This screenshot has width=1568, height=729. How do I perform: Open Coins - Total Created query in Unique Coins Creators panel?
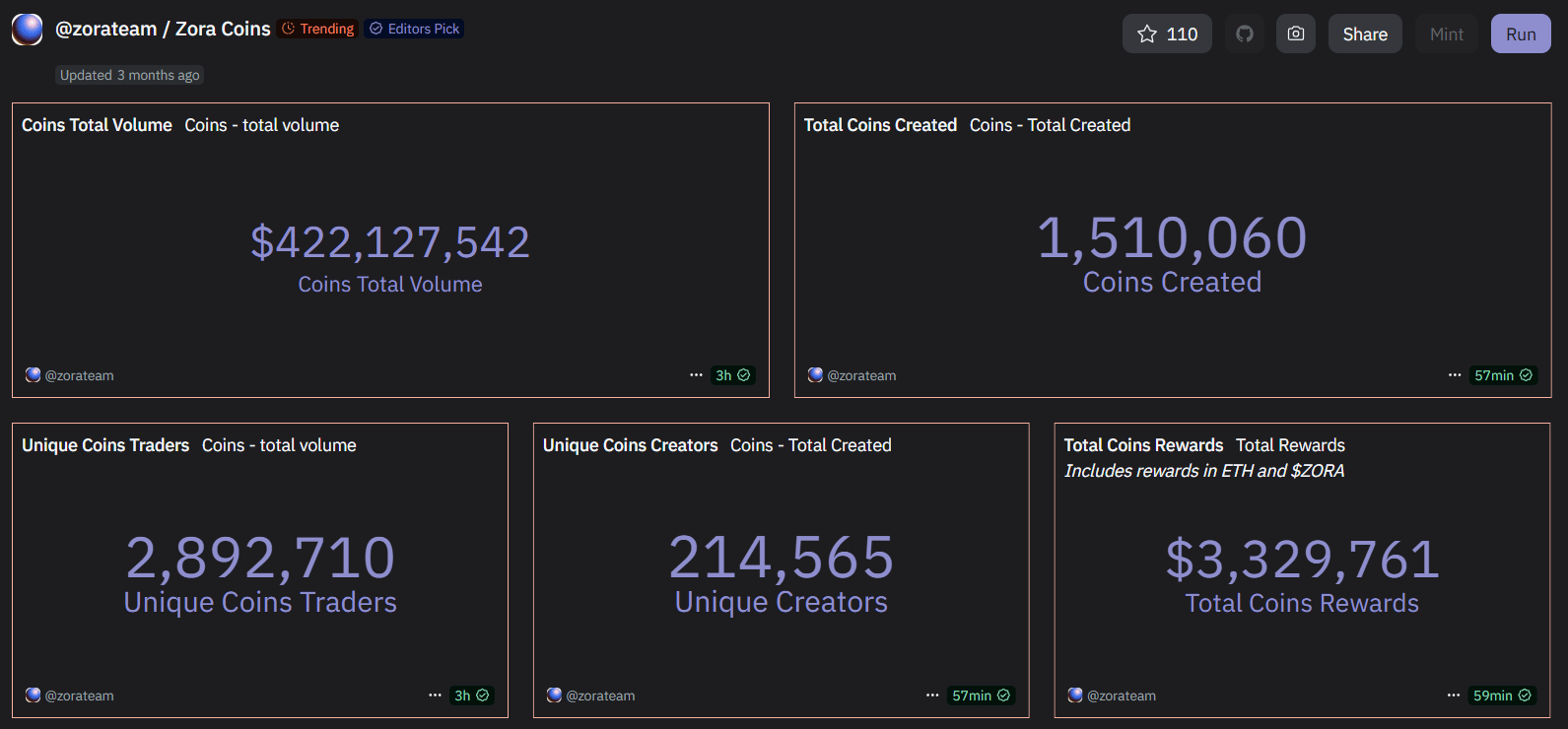click(811, 445)
